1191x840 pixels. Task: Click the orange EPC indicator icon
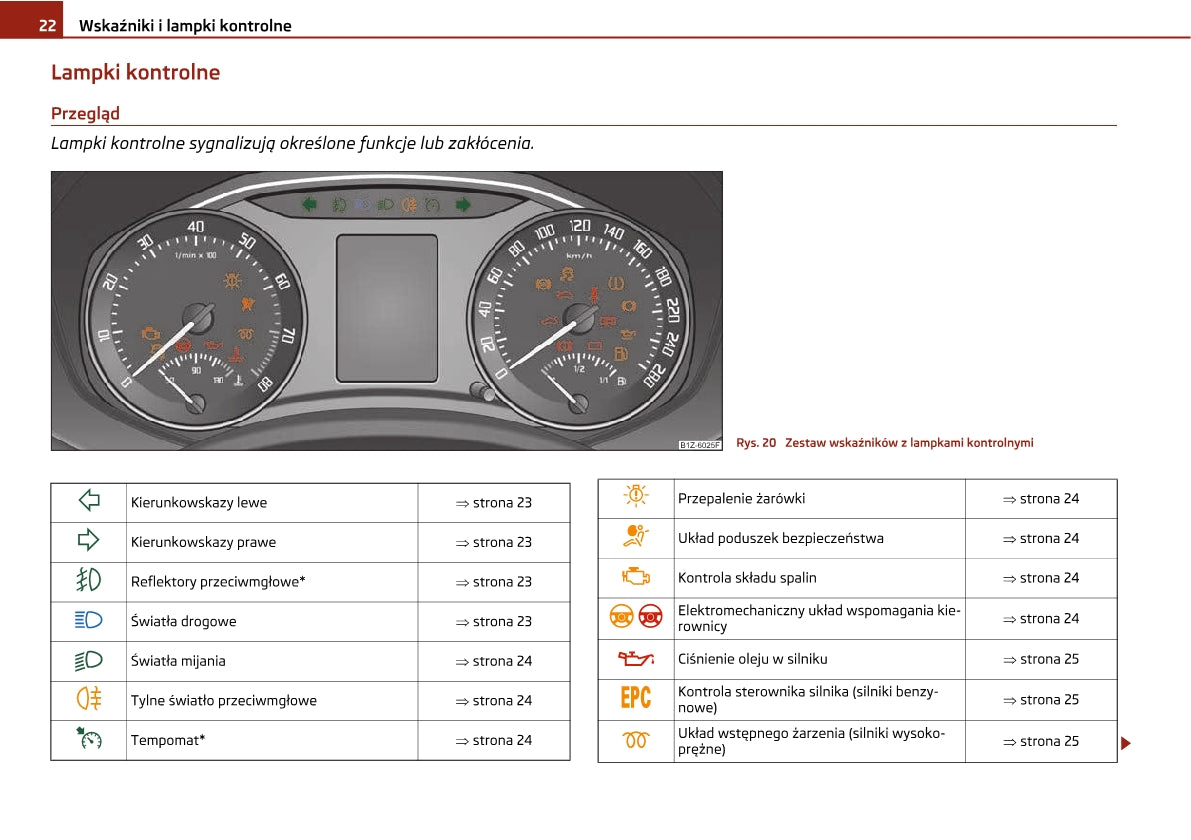point(636,699)
